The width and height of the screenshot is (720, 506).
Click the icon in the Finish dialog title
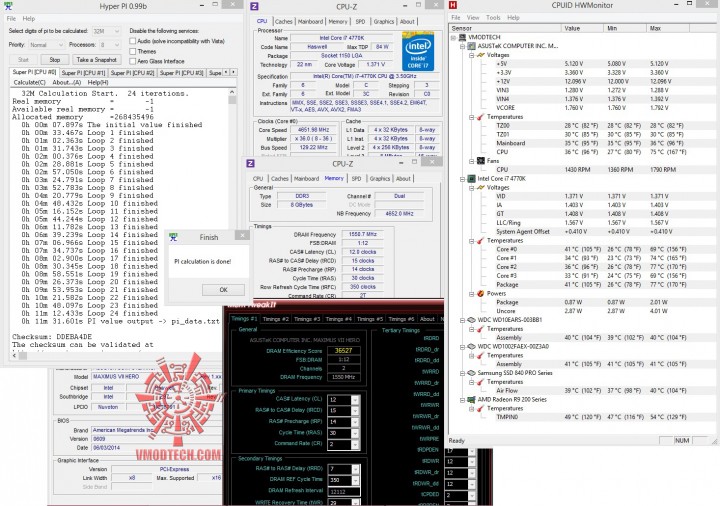click(x=173, y=237)
